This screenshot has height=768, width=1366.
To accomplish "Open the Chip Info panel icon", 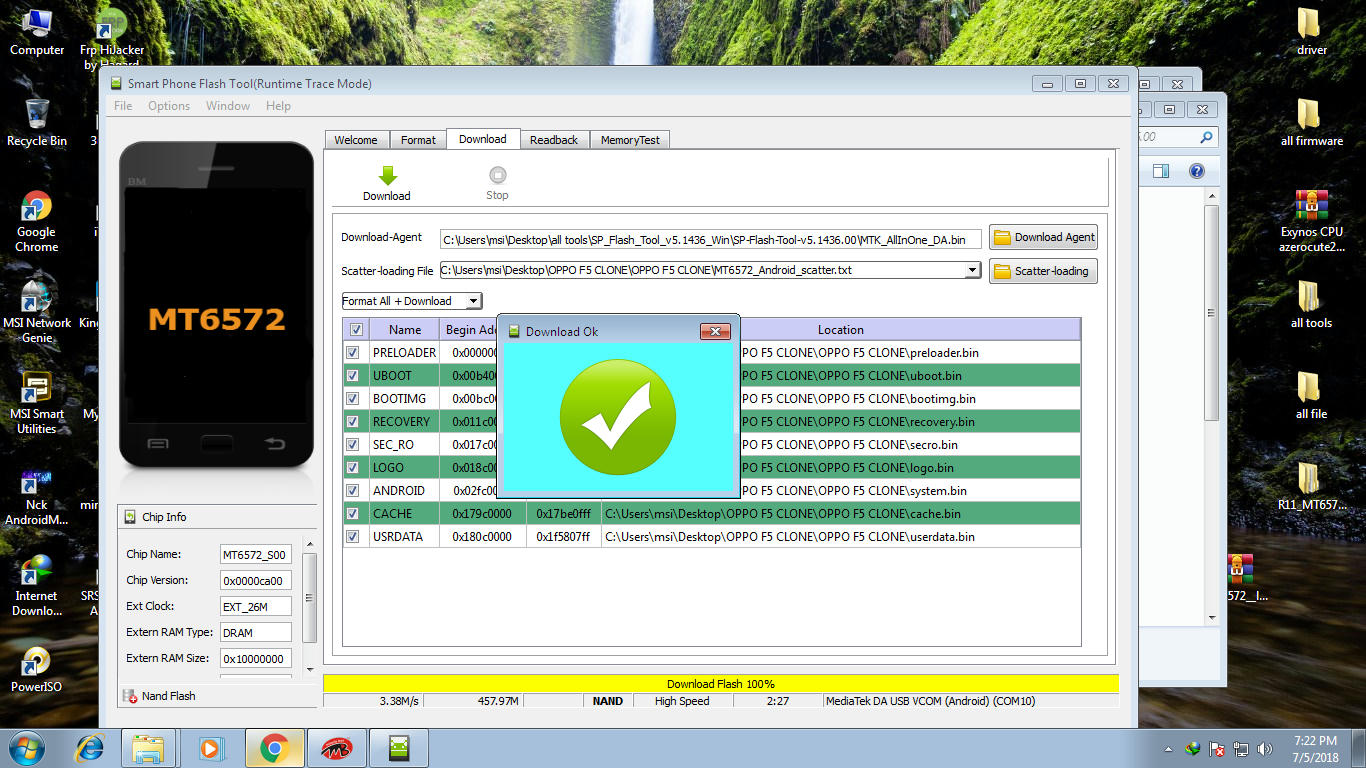I will 130,517.
